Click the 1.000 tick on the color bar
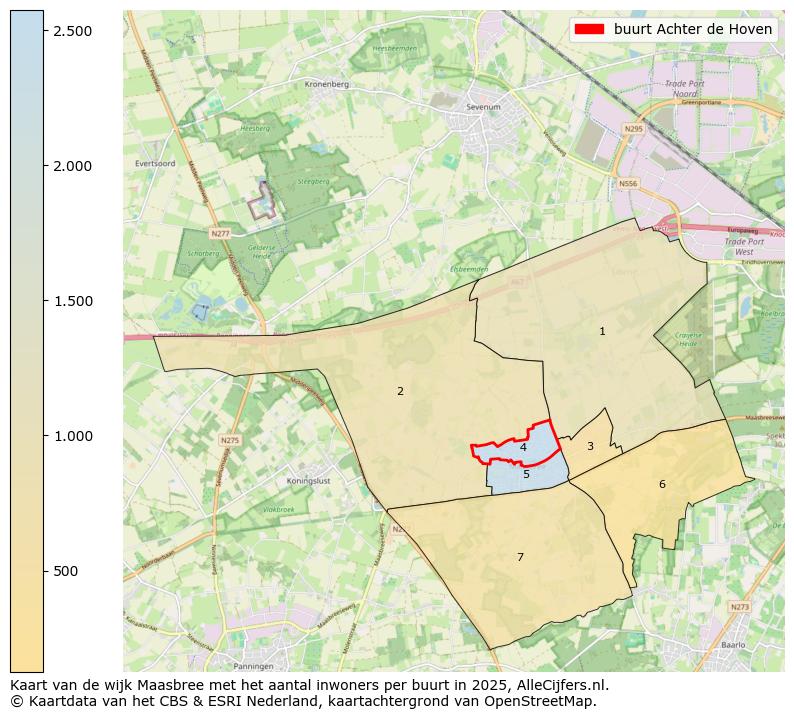Image resolution: width=794 pixels, height=719 pixels. [74, 436]
